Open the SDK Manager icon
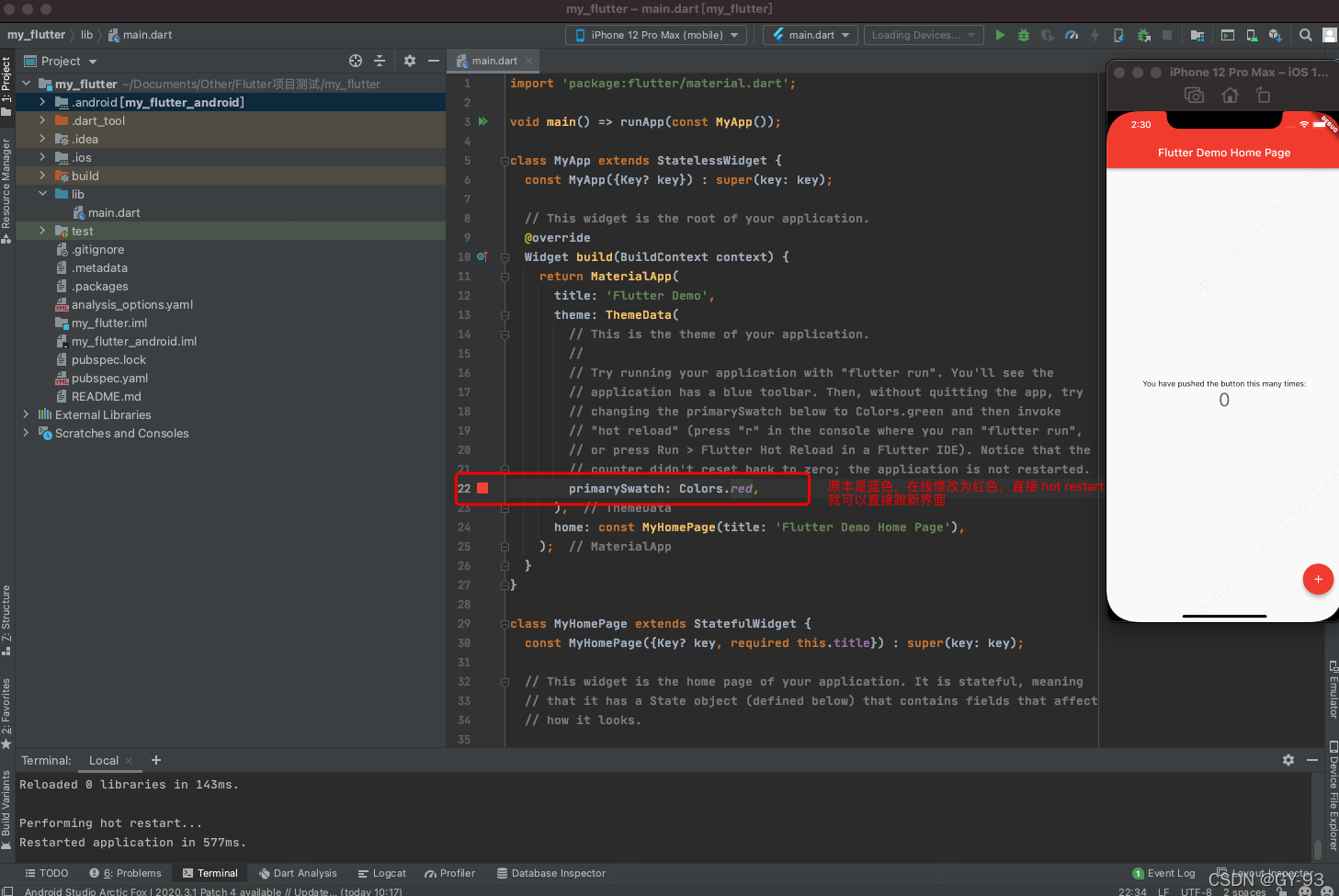This screenshot has height=896, width=1339. (x=1275, y=35)
